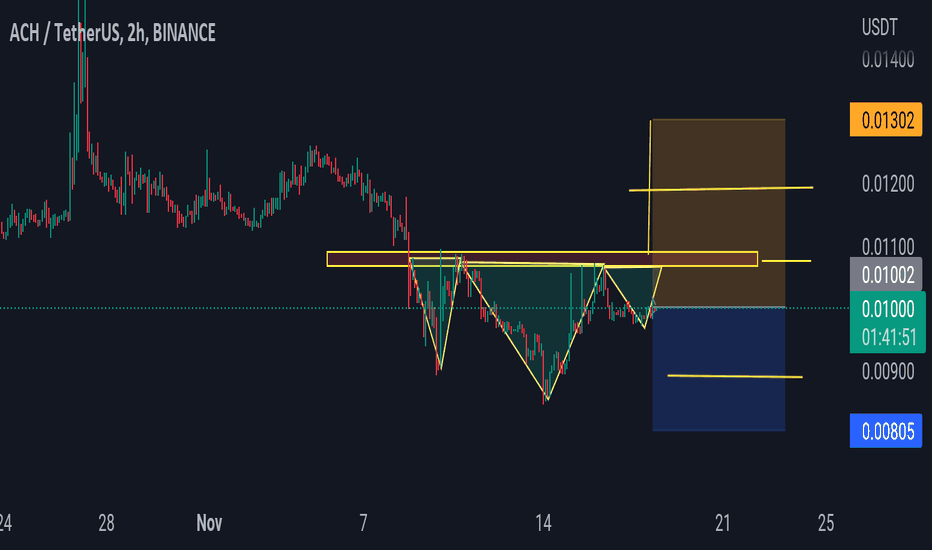This screenshot has width=932, height=550.
Task: Select the yellow horizontal line near 0.00900
Action: click(735, 376)
